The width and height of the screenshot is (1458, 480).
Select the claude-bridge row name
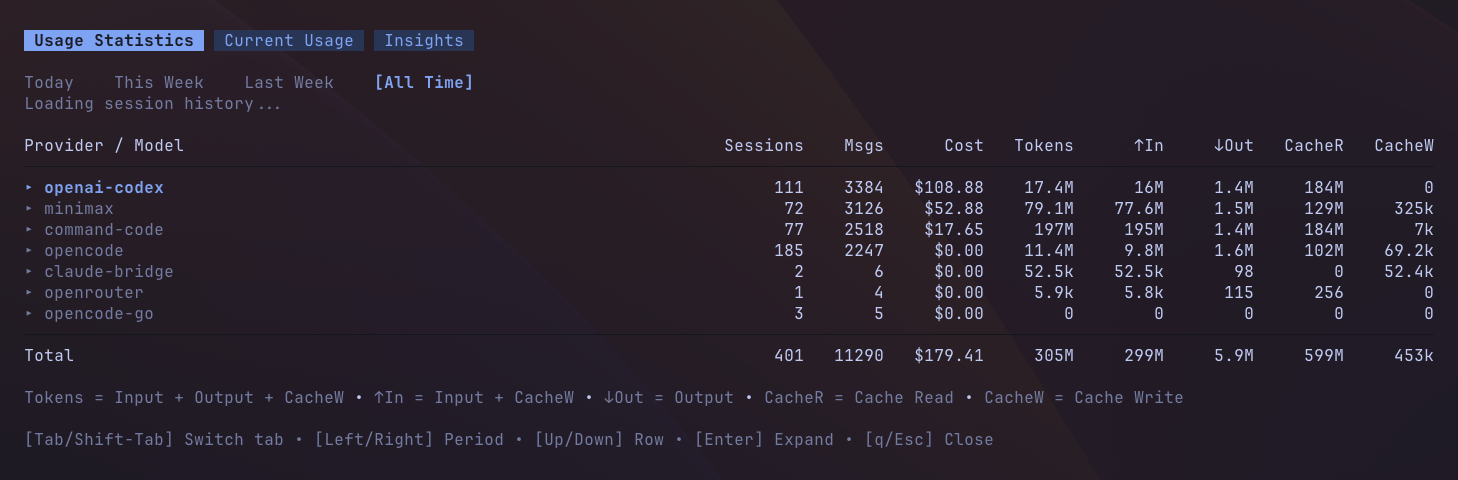(x=109, y=272)
